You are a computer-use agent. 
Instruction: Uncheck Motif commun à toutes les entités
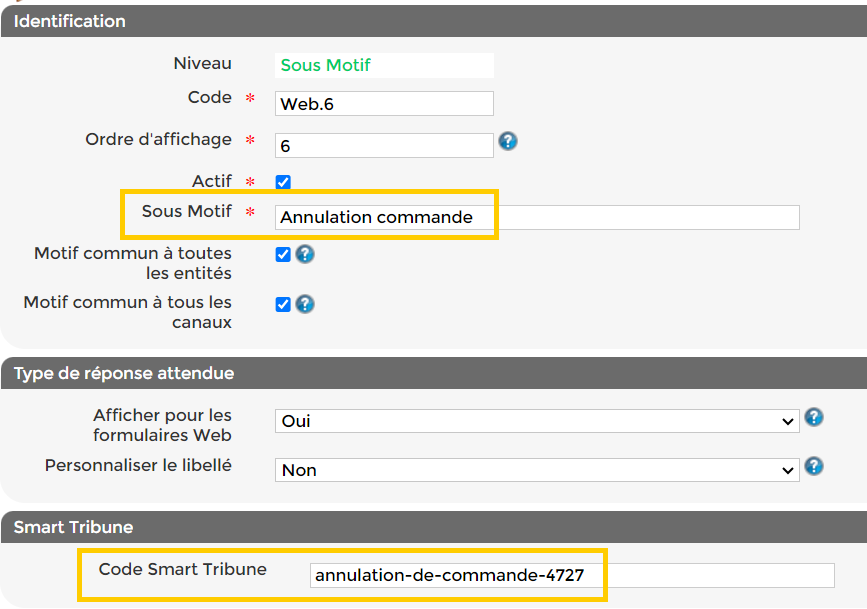coord(283,254)
